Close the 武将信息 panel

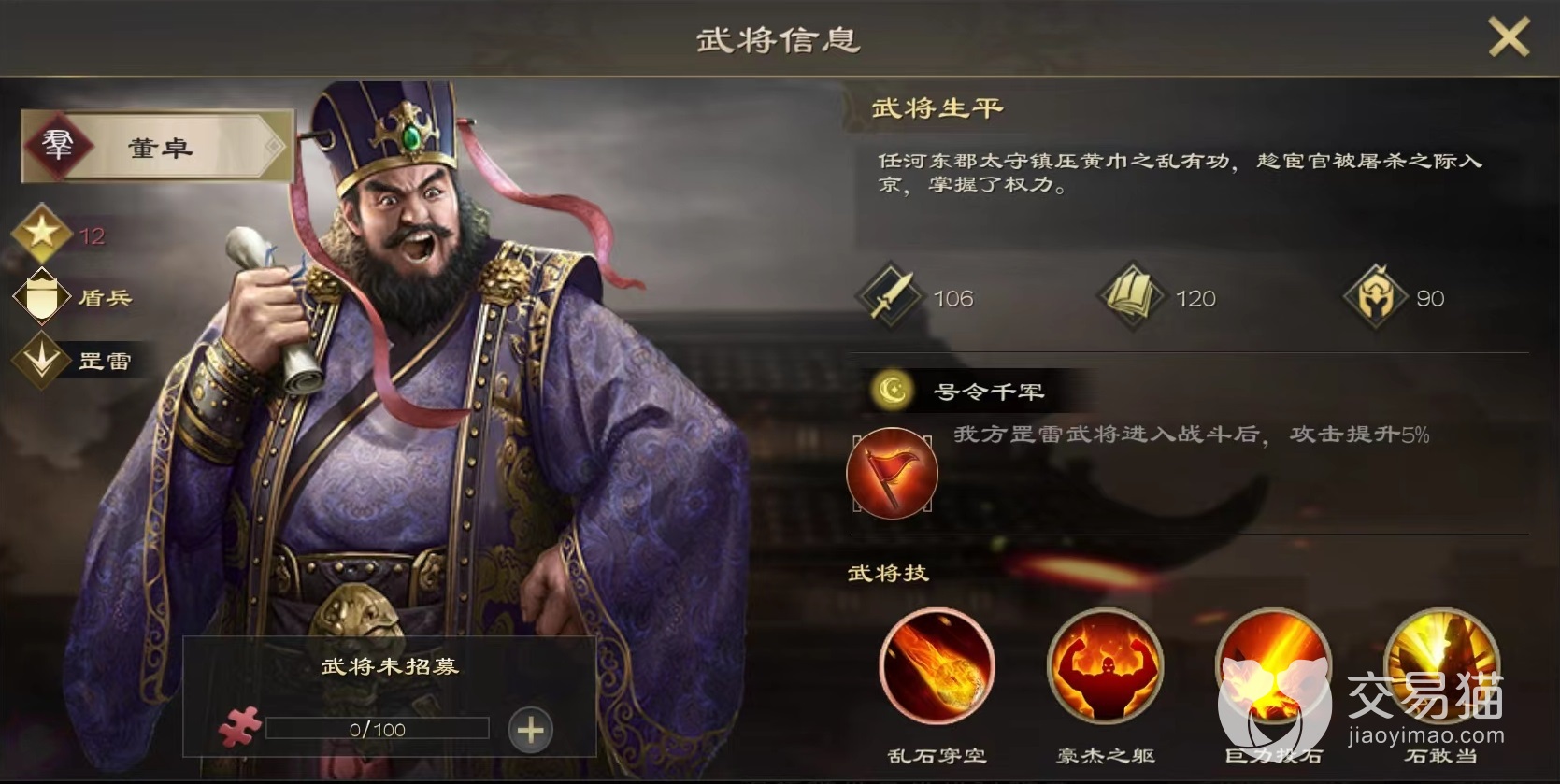[x=1508, y=38]
